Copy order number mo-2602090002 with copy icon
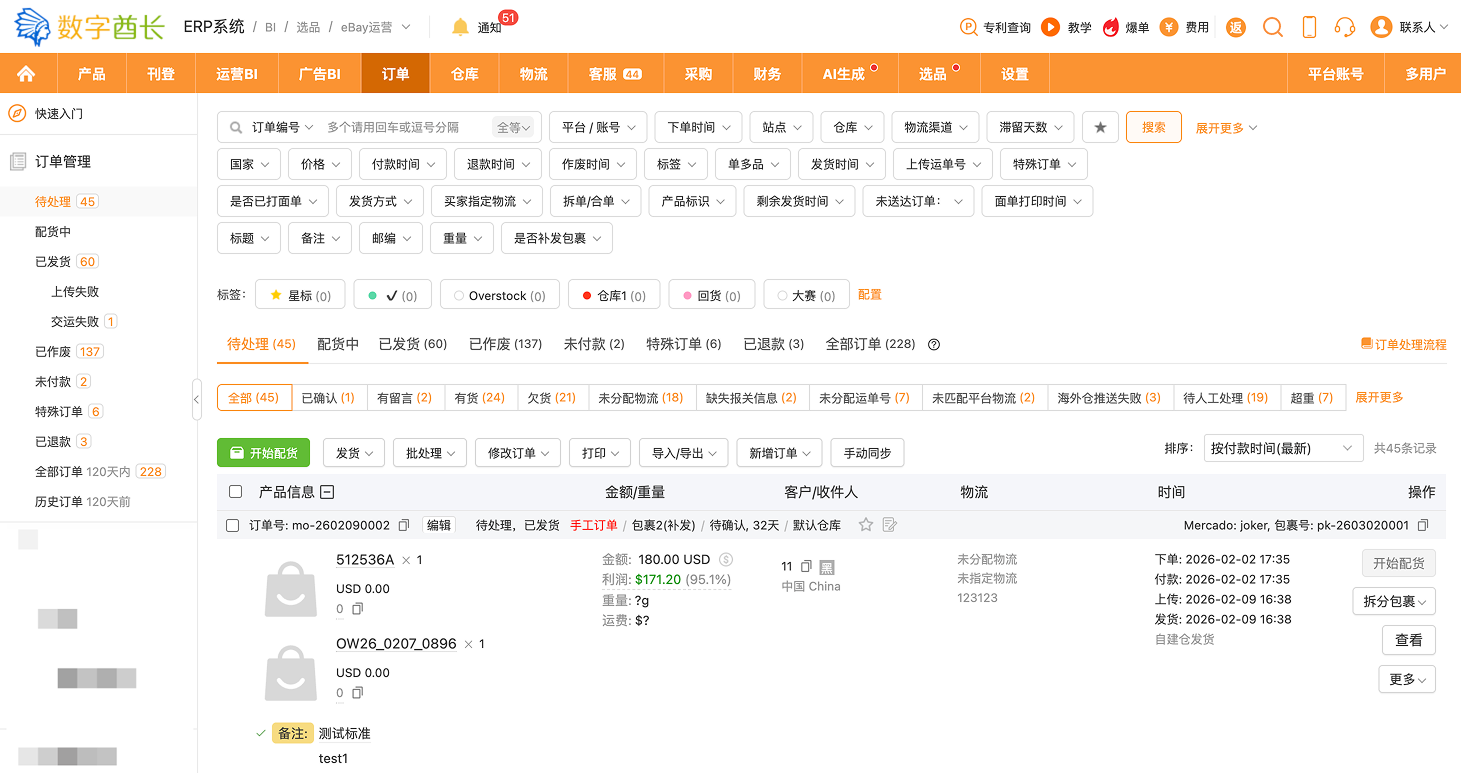Image resolution: width=1461 pixels, height=773 pixels. [x=404, y=525]
